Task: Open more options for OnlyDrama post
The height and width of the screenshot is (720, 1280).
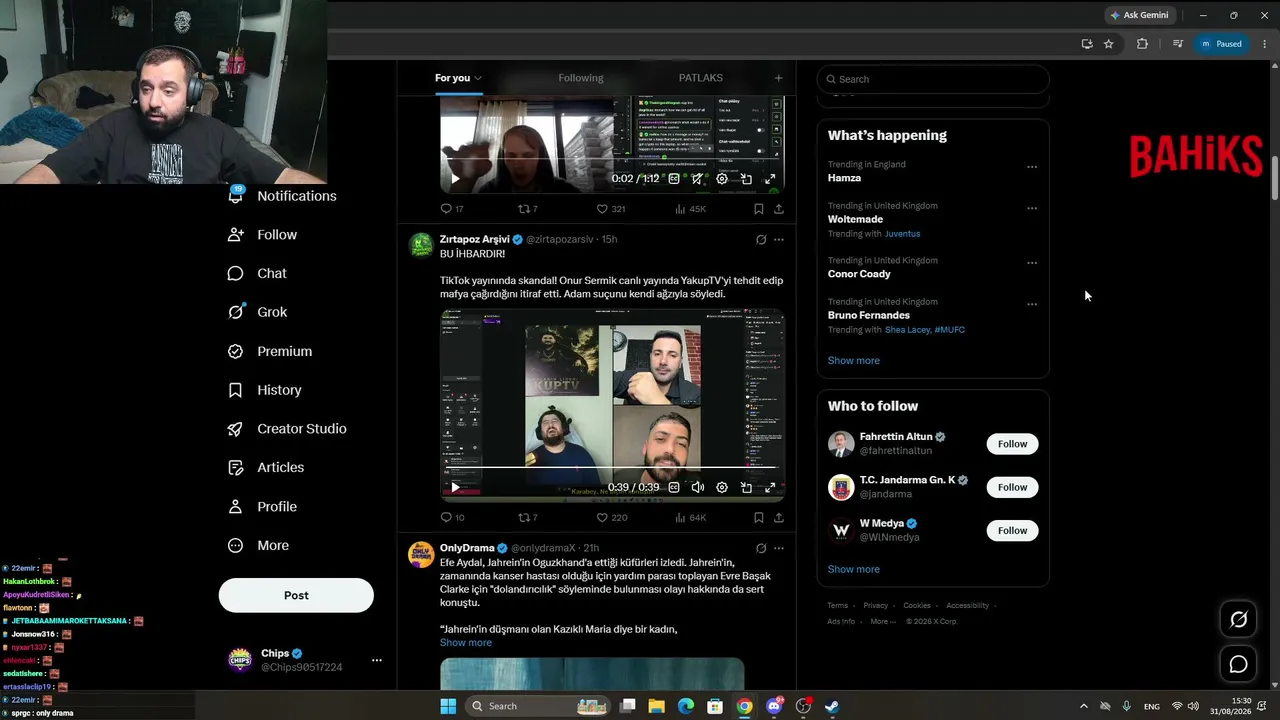Action: [779, 548]
